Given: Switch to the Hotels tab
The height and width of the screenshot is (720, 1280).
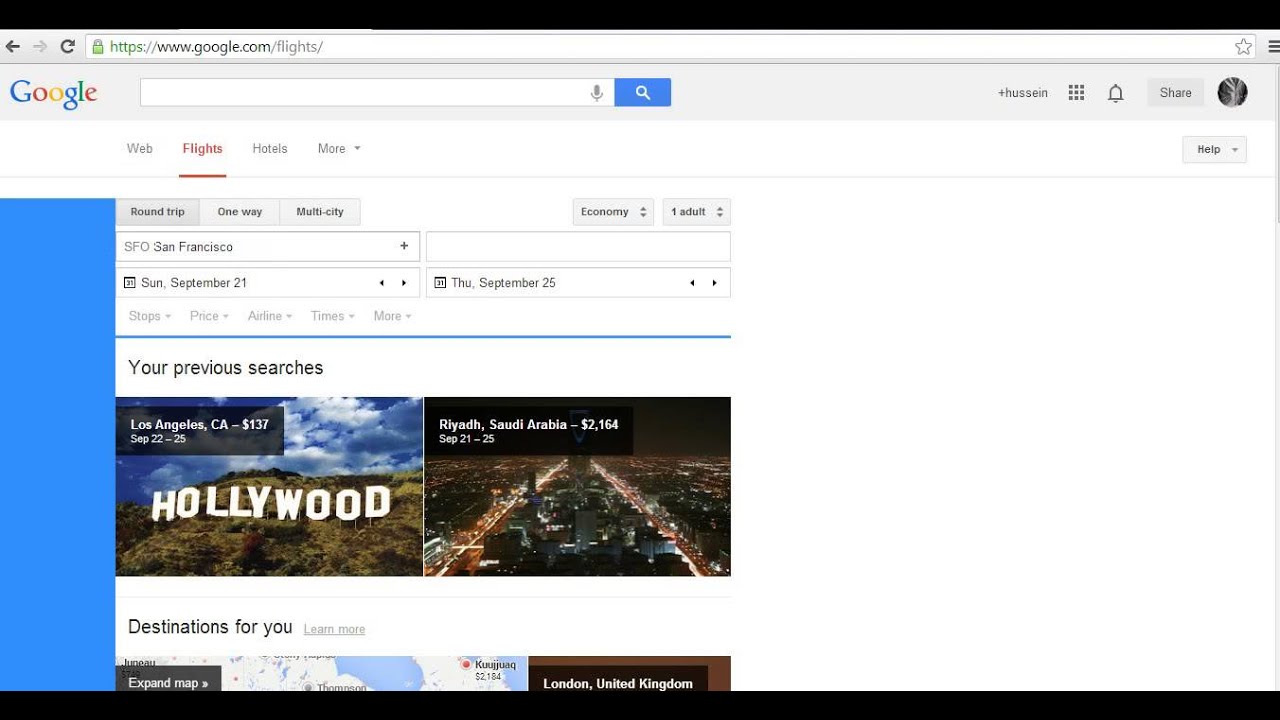Looking at the screenshot, I should pos(270,149).
